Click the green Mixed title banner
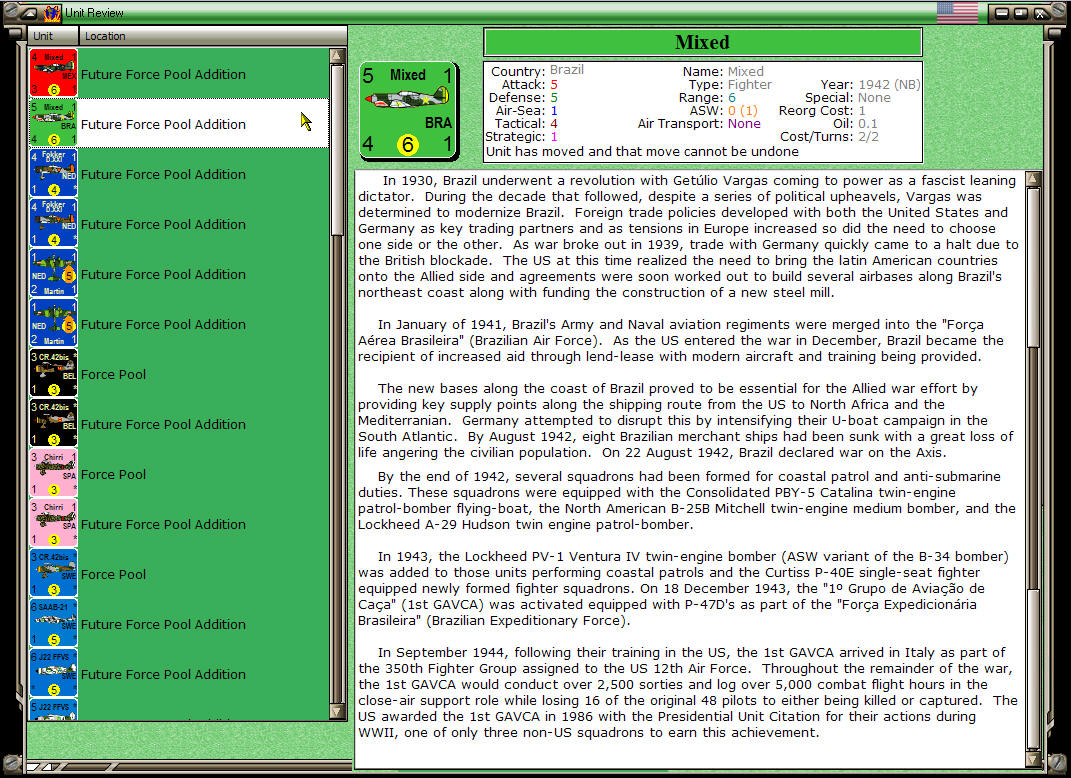 [703, 42]
